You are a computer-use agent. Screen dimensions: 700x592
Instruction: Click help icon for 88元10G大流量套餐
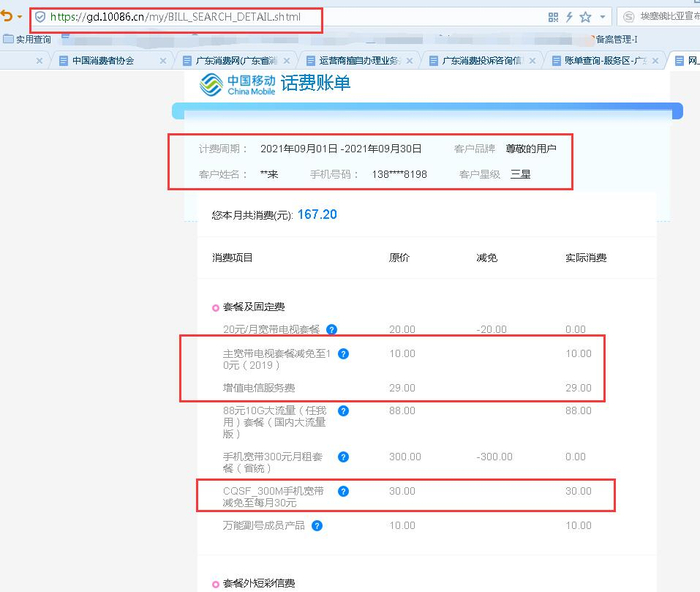[343, 411]
